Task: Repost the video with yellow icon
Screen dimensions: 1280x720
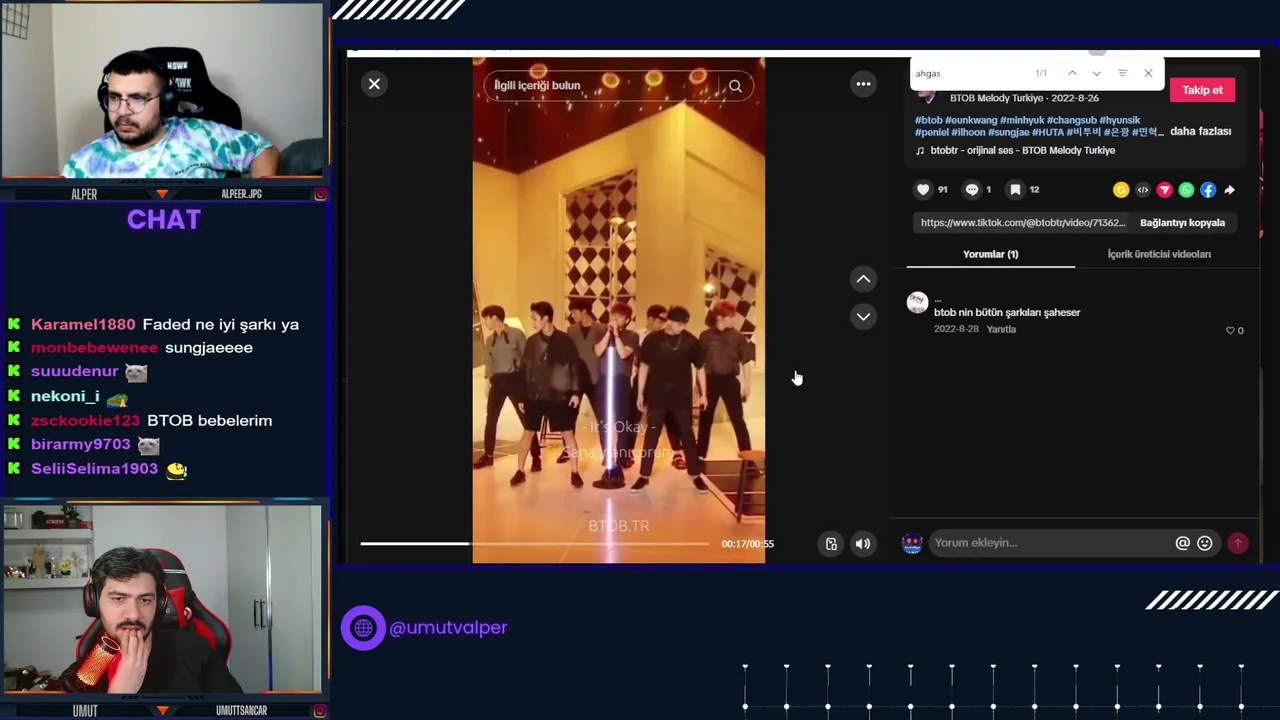Action: click(1121, 190)
